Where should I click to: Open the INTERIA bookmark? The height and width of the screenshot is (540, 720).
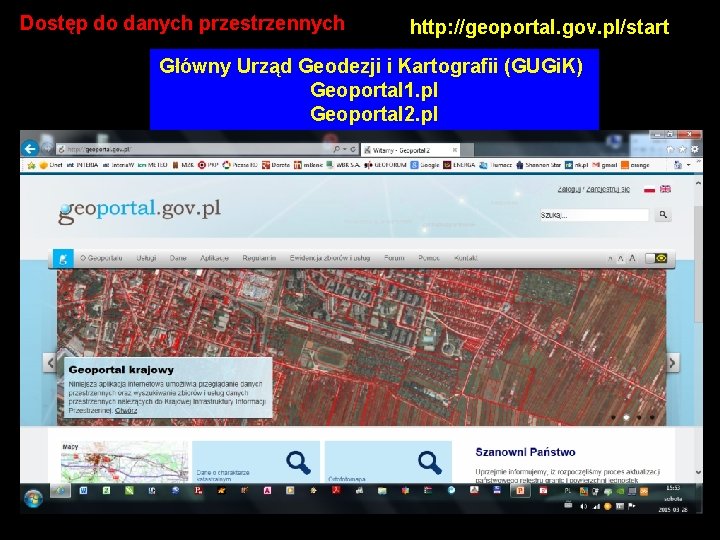82,165
